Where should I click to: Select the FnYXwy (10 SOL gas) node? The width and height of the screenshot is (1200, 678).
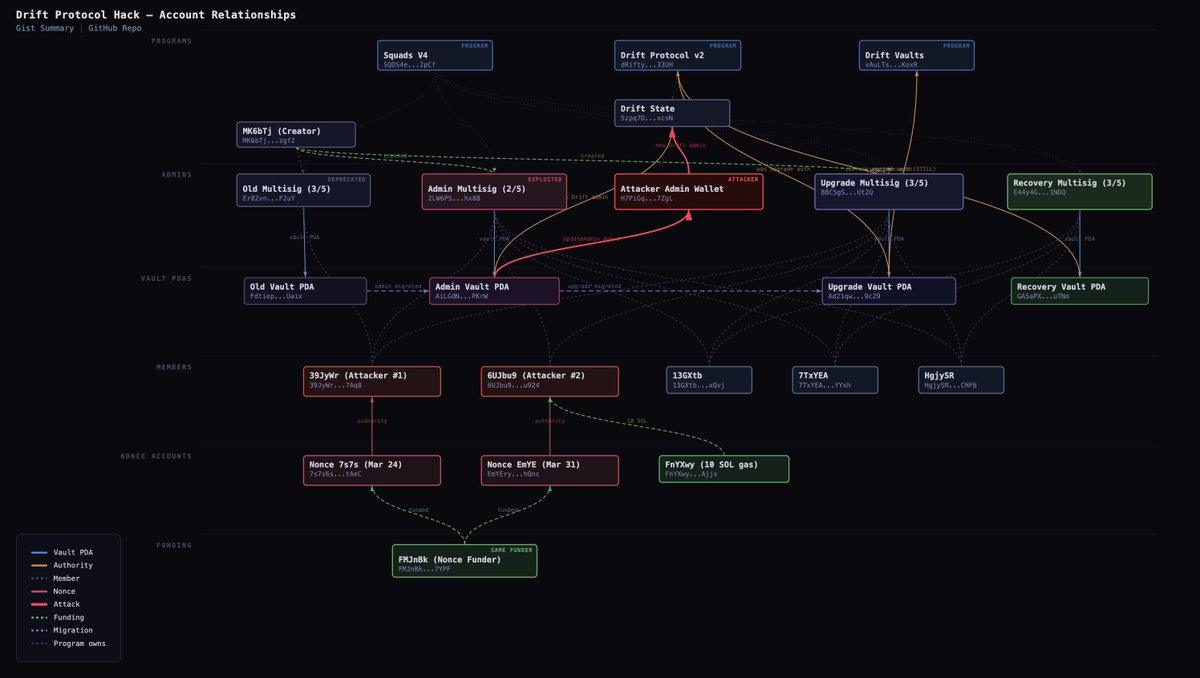point(724,469)
